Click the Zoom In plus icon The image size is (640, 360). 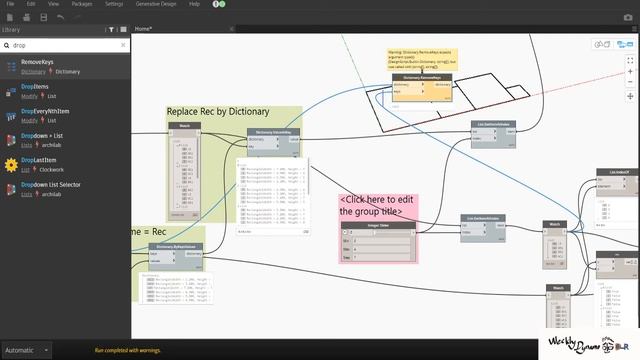[630, 71]
